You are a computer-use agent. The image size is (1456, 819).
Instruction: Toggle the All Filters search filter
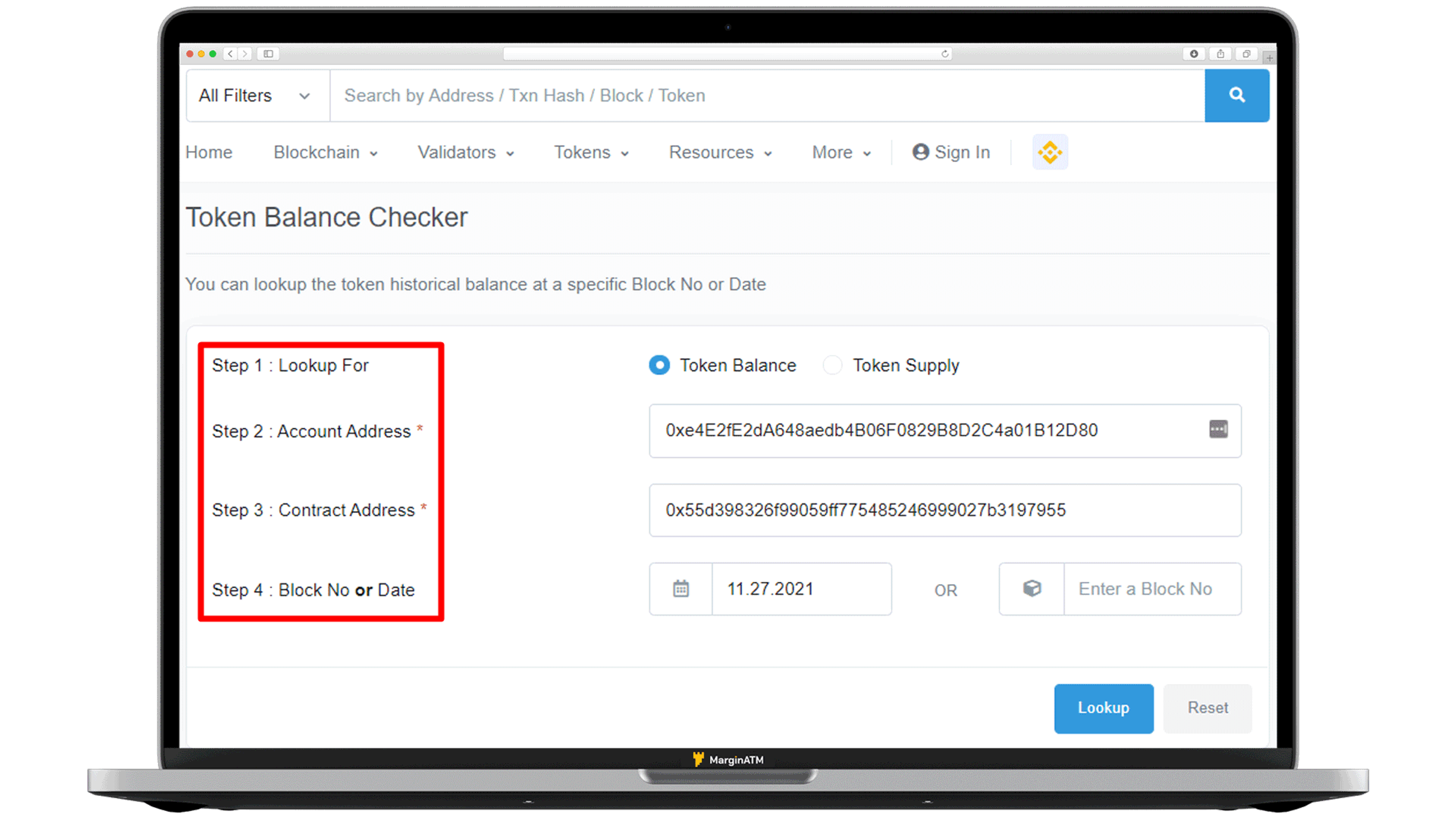(x=255, y=95)
